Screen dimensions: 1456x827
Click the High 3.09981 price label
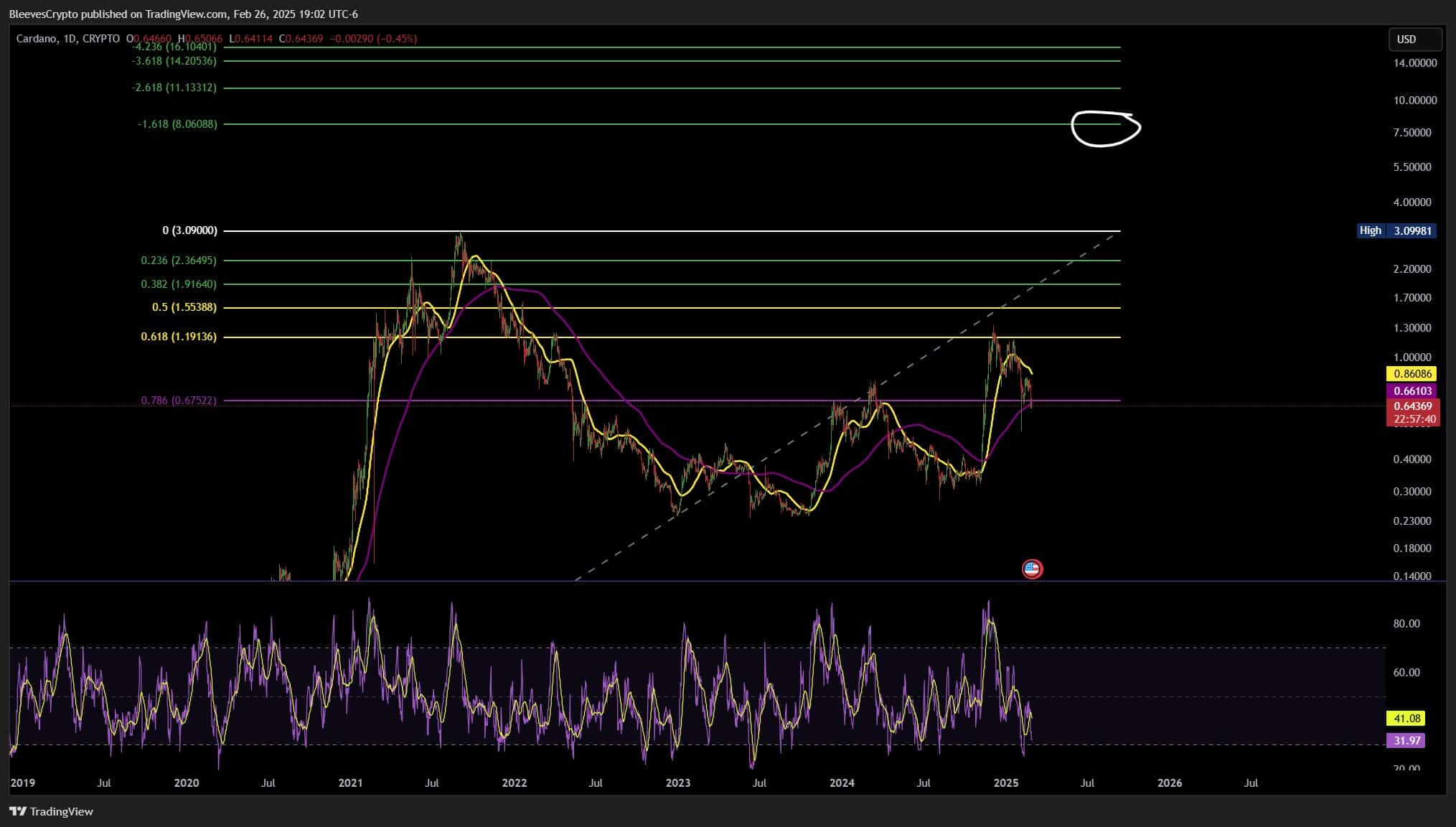pyautogui.click(x=1396, y=230)
